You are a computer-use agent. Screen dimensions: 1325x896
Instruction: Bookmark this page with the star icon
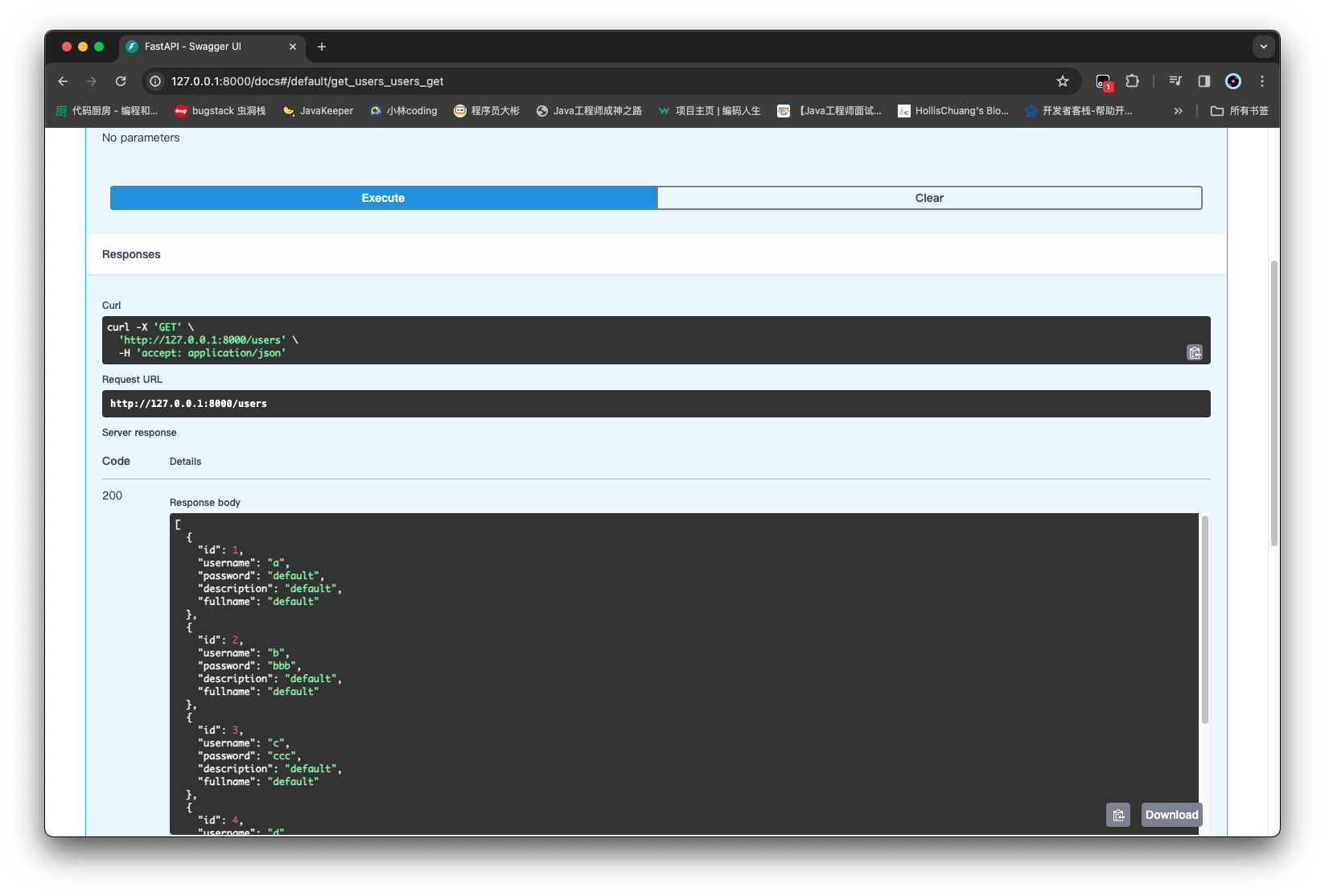pos(1062,81)
